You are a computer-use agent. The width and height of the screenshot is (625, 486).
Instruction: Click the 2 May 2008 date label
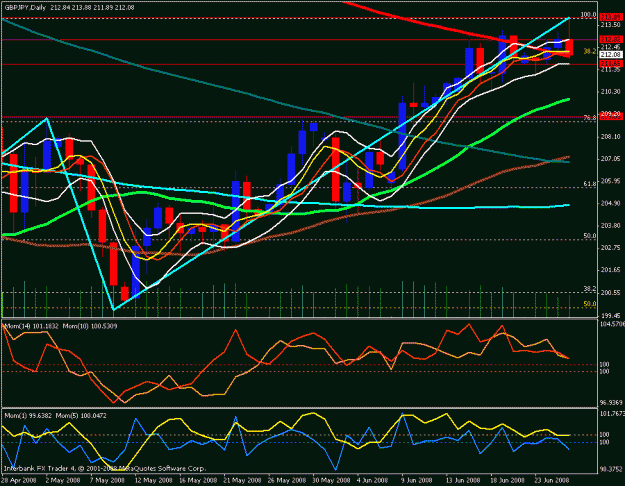tap(62, 480)
